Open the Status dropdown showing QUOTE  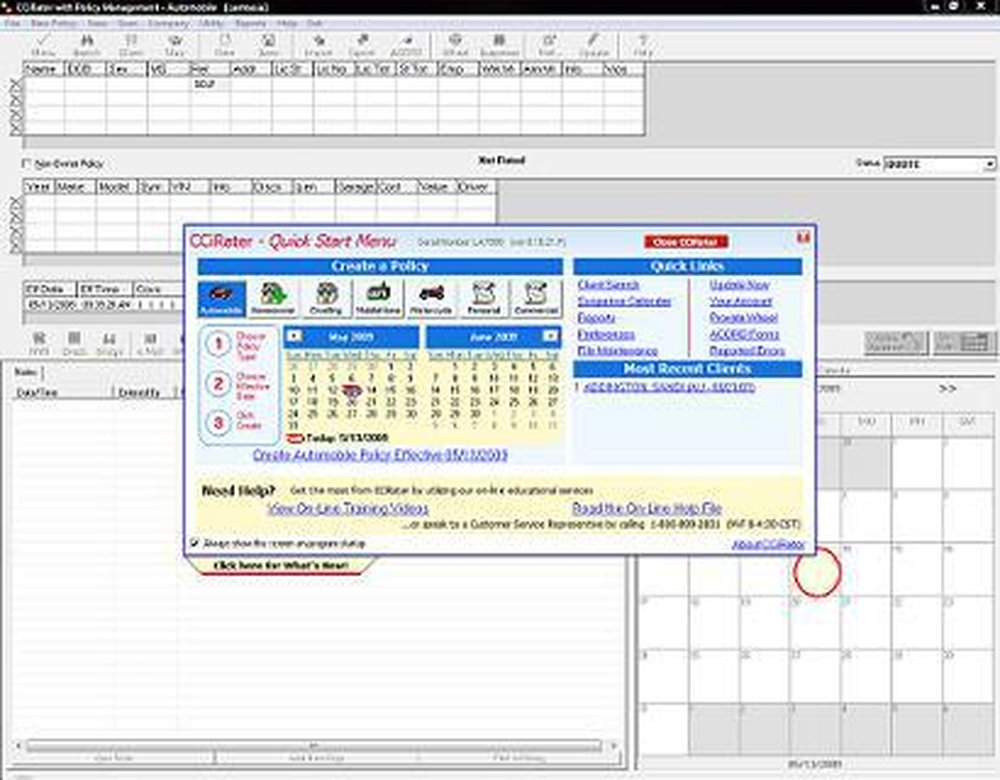click(x=989, y=164)
